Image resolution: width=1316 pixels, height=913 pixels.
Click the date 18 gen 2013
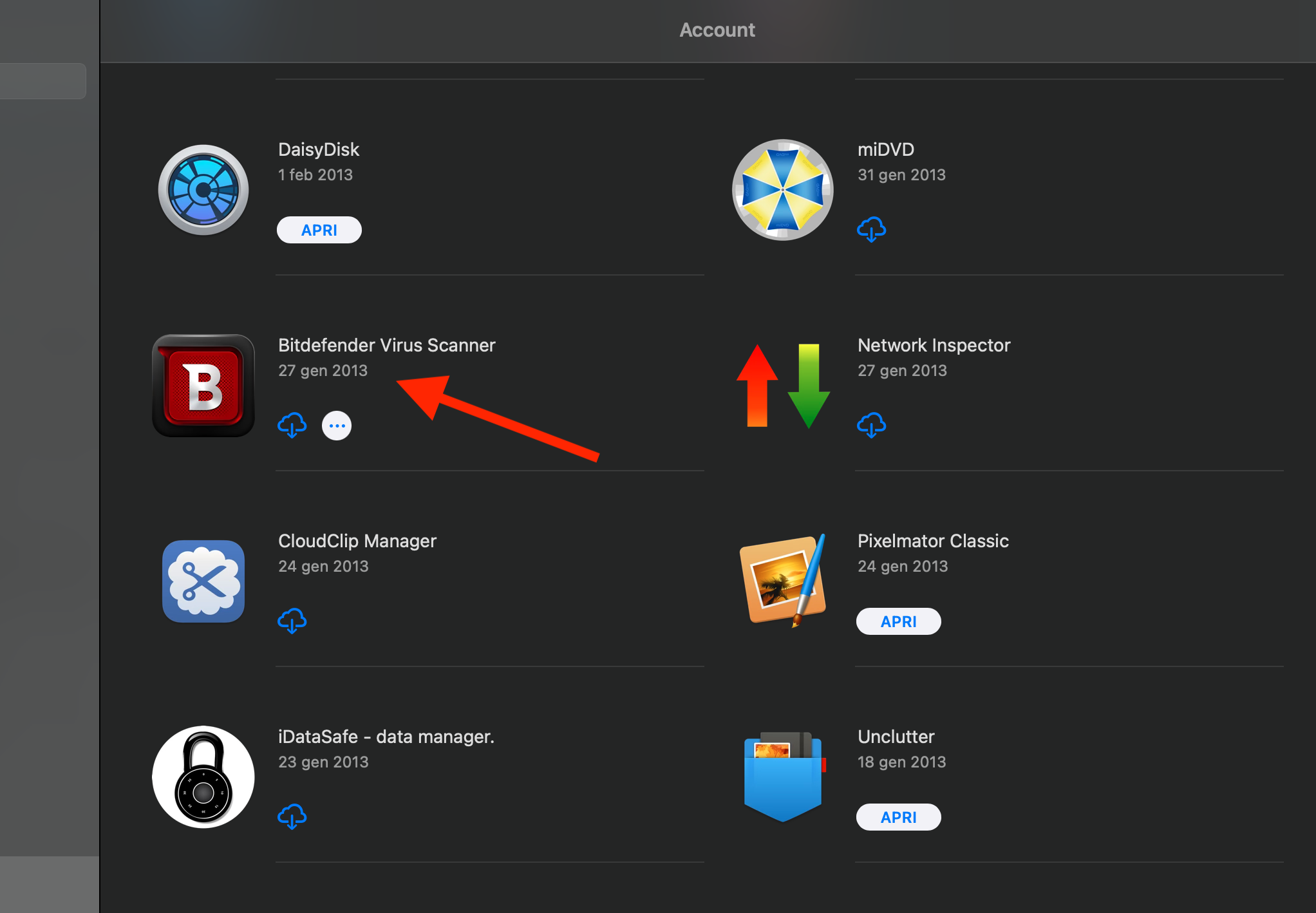pos(901,762)
